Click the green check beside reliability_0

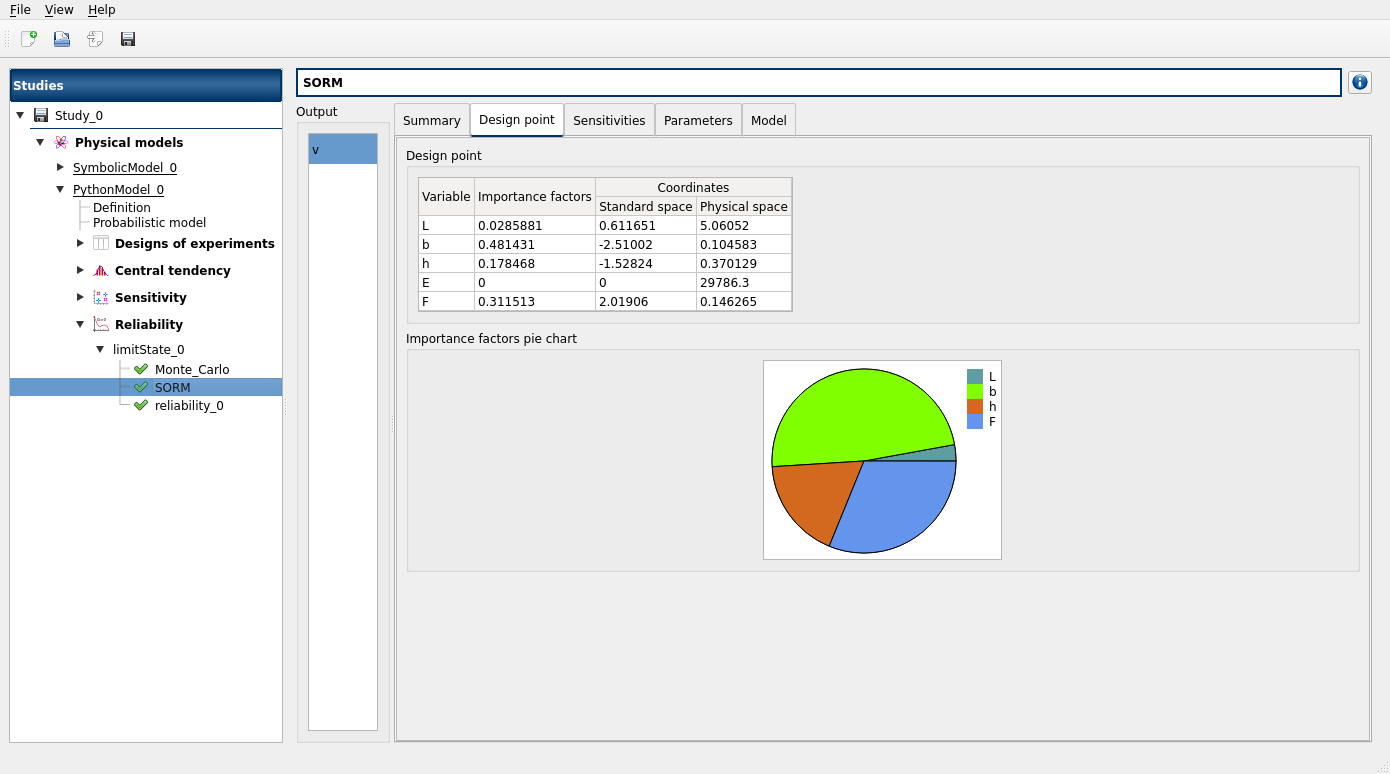point(141,405)
